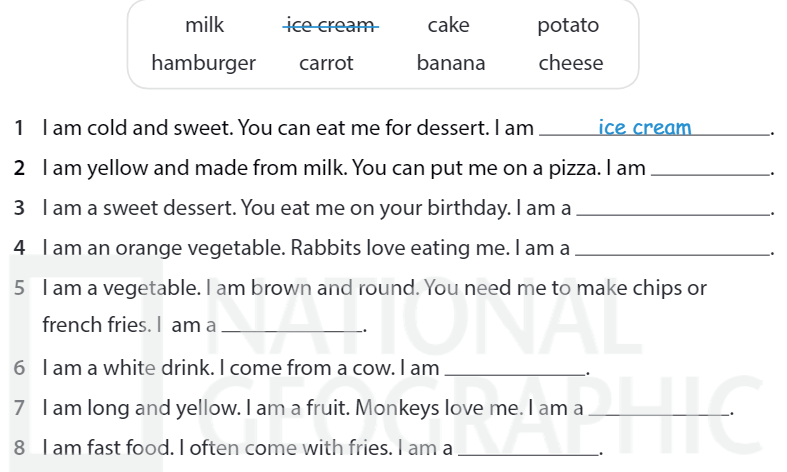Viewport: 787px width, 472px height.
Task: Click the blank in sentence 2 about pizza
Action: coord(710,170)
